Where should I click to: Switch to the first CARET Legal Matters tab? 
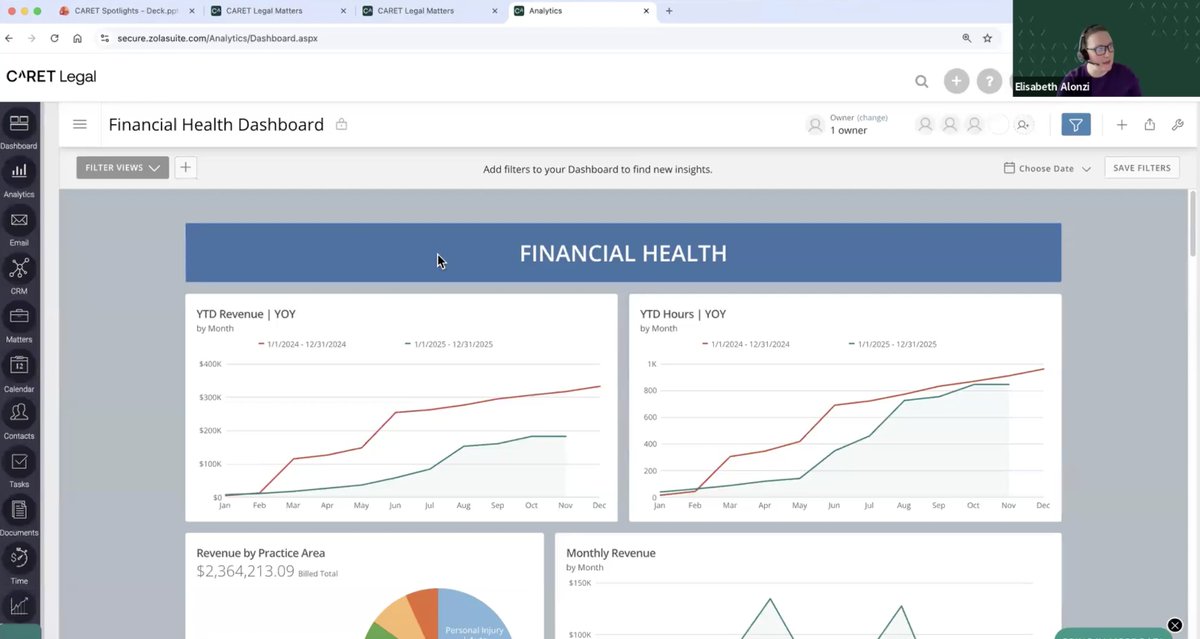pyautogui.click(x=278, y=11)
